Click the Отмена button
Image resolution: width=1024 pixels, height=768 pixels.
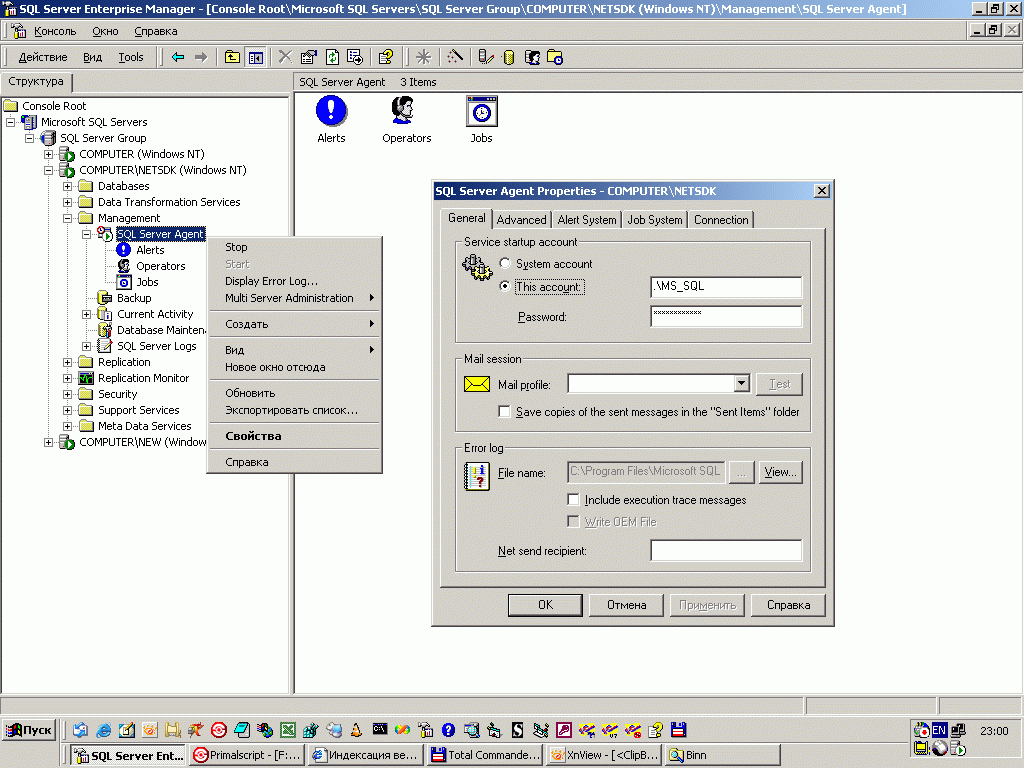[x=626, y=605]
